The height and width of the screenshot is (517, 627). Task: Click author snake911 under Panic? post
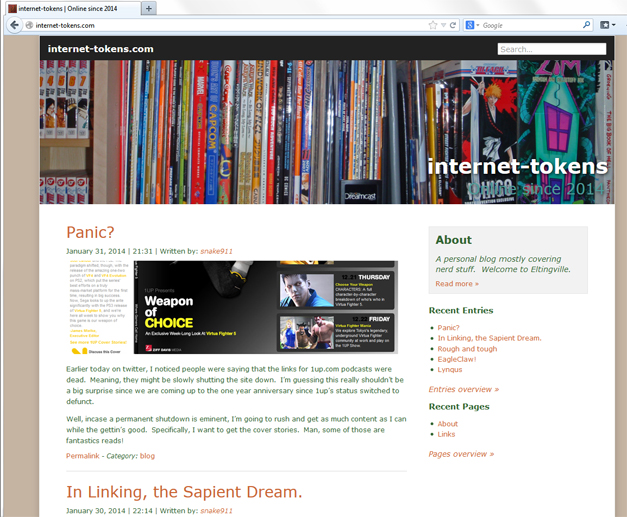point(216,251)
